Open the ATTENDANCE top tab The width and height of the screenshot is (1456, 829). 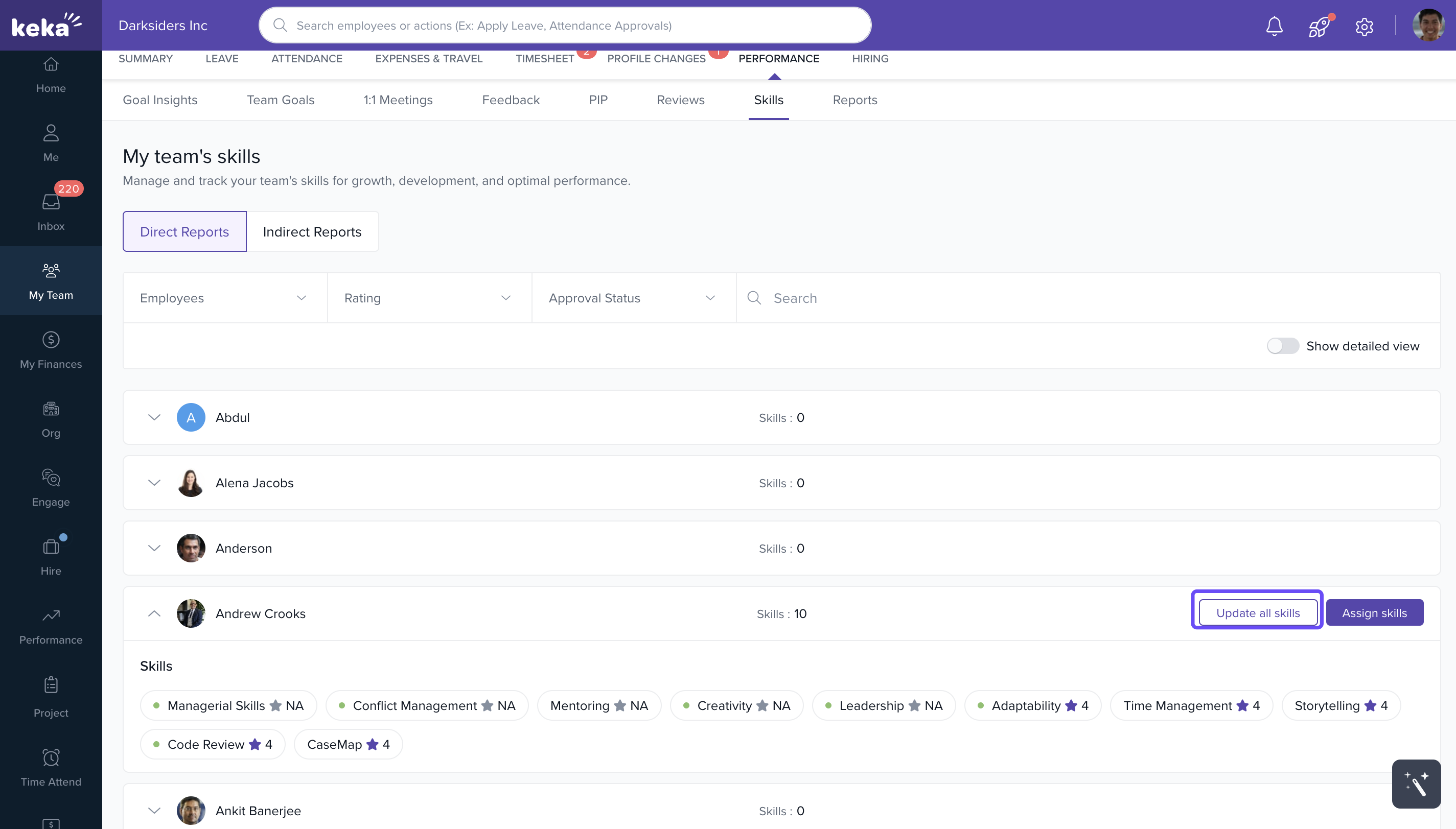[x=307, y=59]
